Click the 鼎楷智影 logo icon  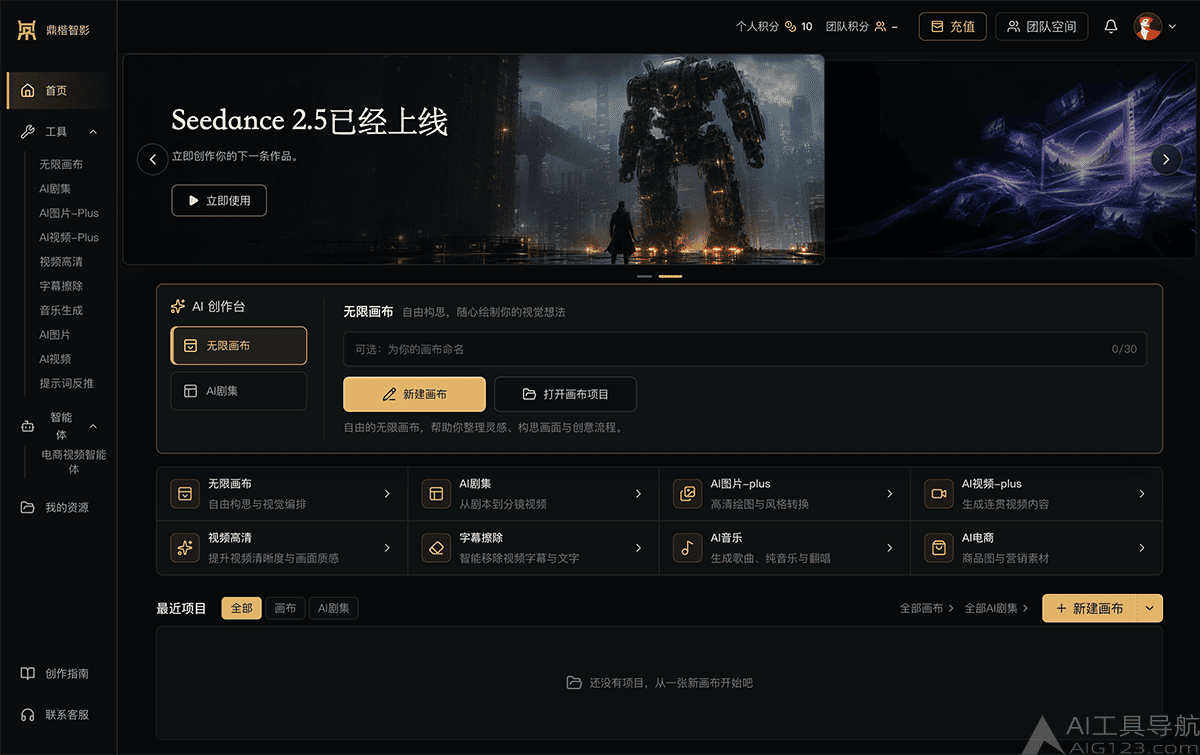coord(26,30)
